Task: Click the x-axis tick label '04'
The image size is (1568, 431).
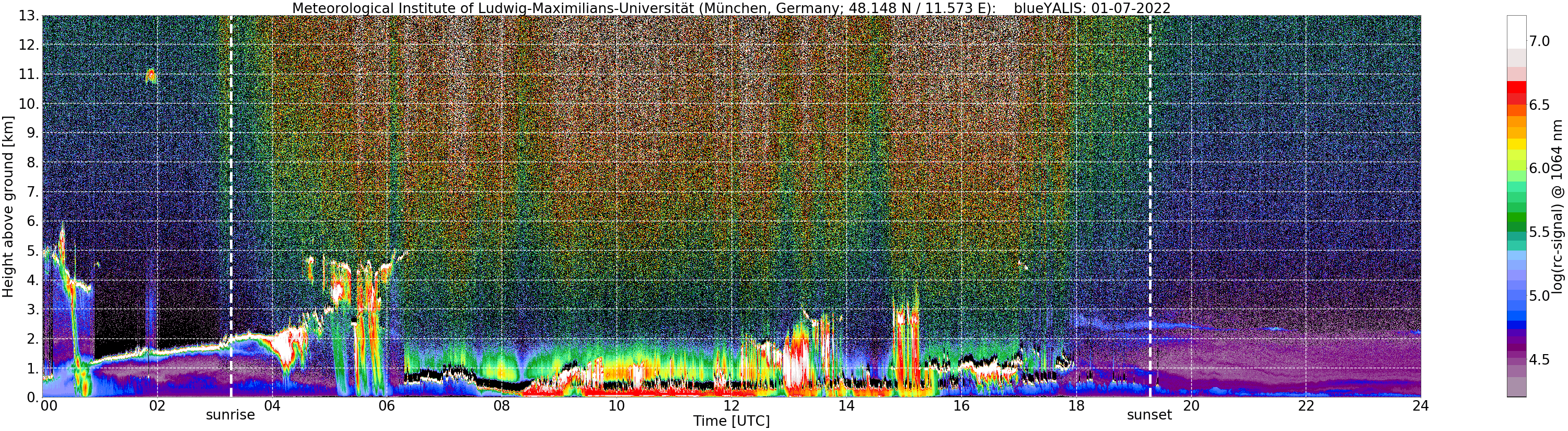Action: coord(272,406)
